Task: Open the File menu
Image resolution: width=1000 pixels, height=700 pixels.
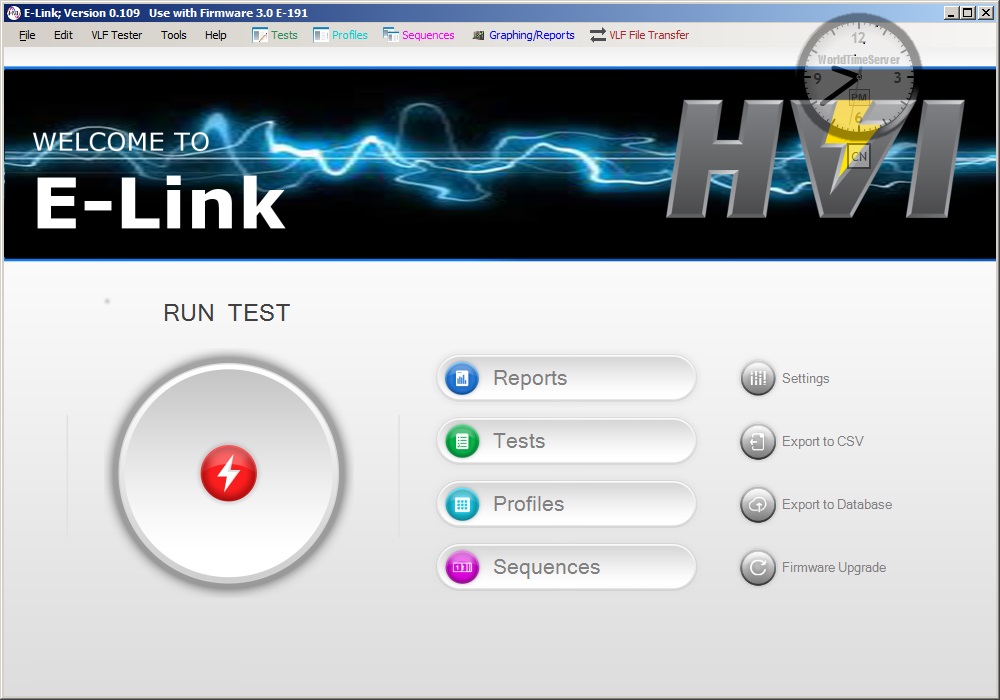Action: [x=27, y=35]
